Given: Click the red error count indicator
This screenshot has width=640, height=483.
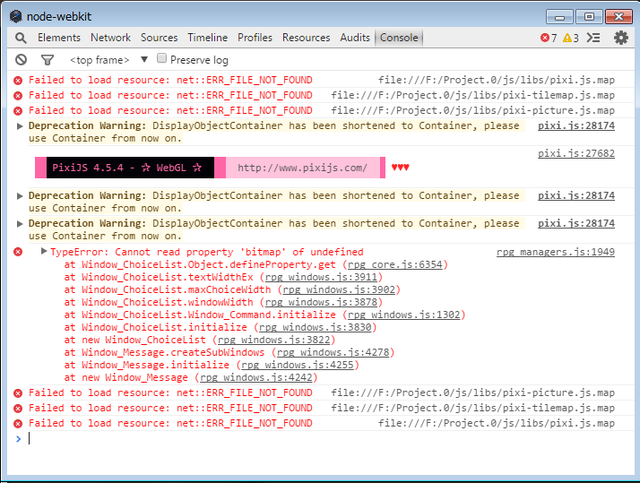Looking at the screenshot, I should pos(549,38).
